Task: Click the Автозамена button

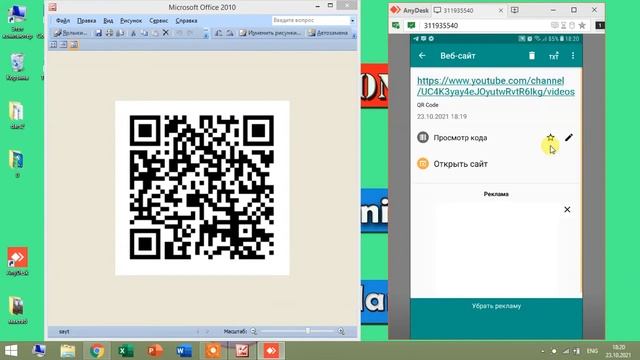Action: coord(328,33)
